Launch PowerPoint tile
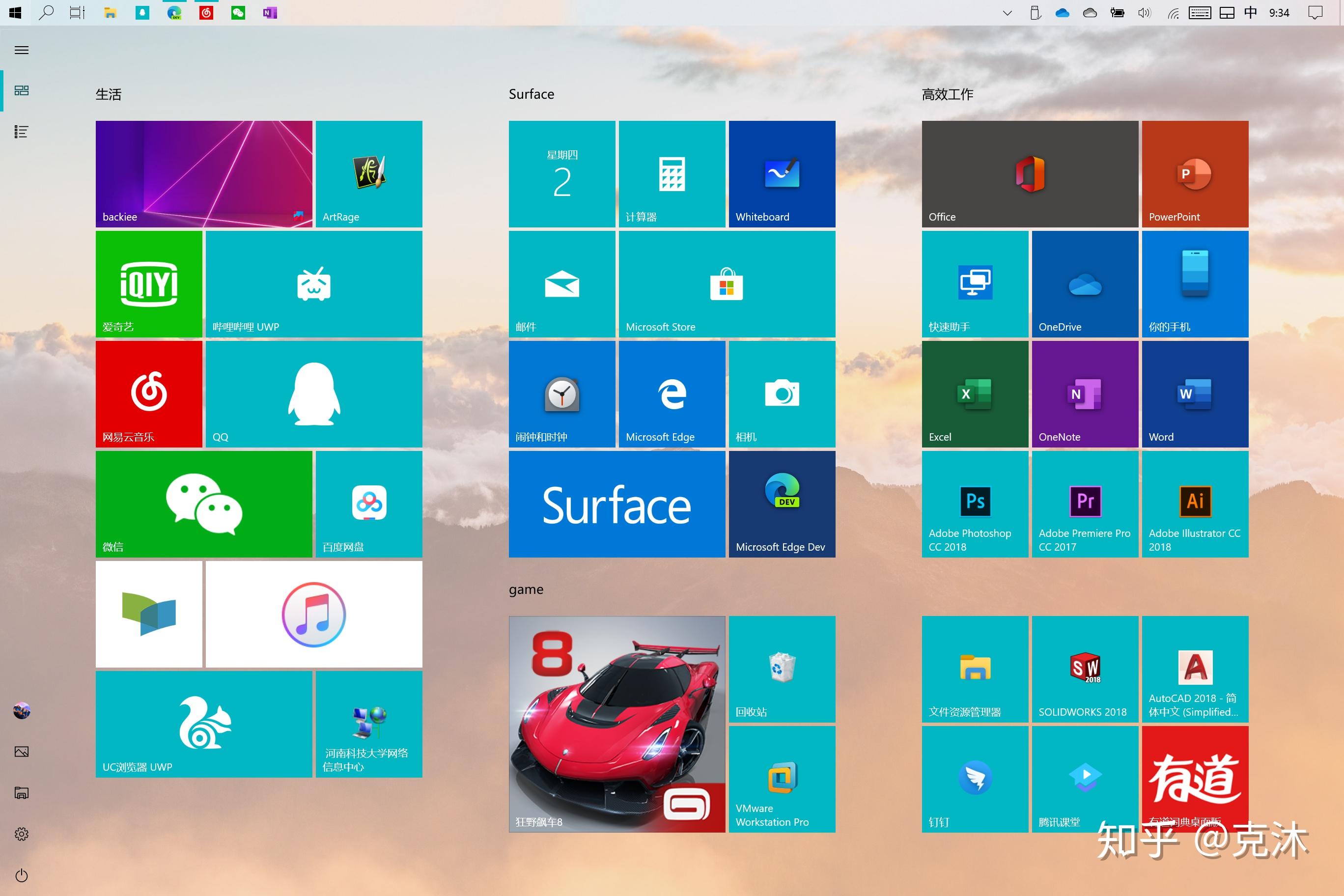Screen dimensions: 1344x896 coord(1196,174)
